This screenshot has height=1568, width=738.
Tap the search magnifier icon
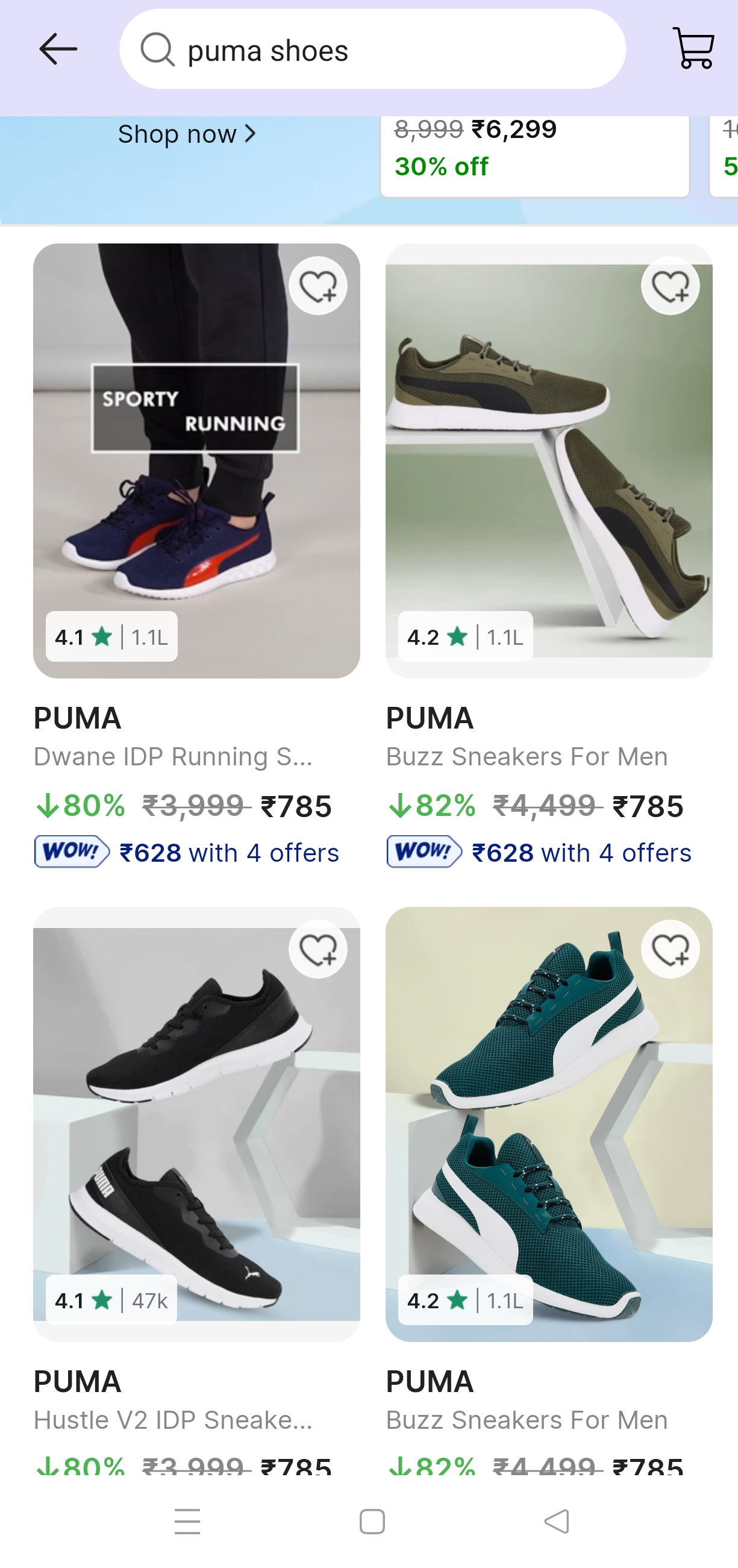click(158, 49)
